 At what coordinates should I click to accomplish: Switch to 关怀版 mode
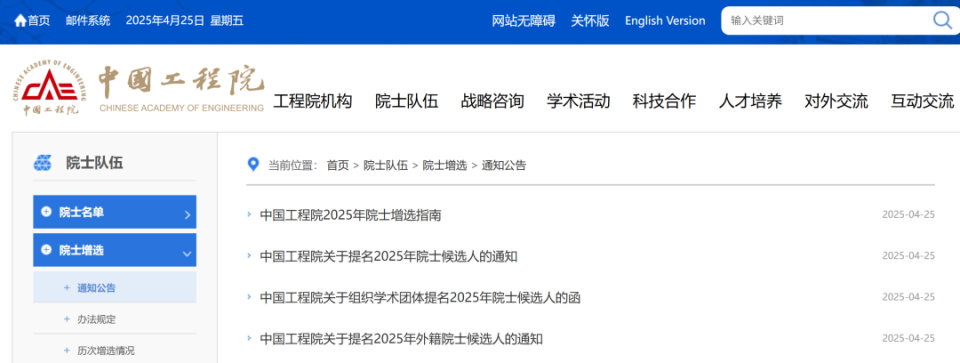[590, 21]
